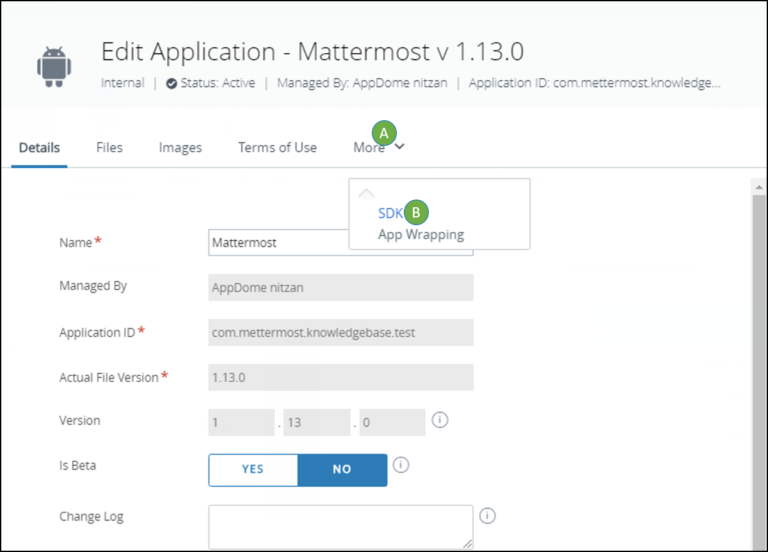This screenshot has height=552, width=768.
Task: Click the green A marker badge
Action: 384,132
